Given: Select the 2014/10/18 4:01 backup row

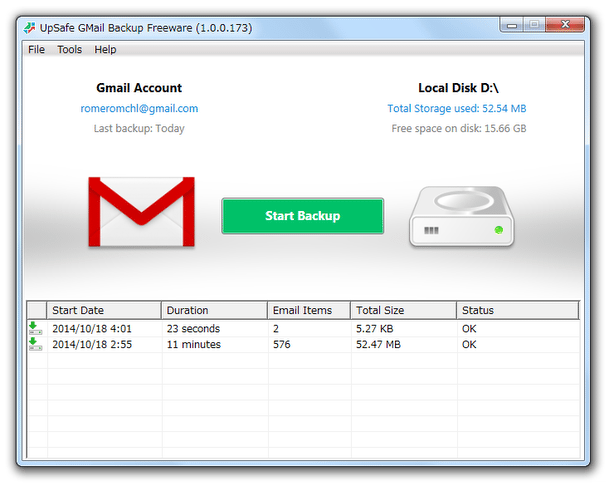Looking at the screenshot, I should 303,329.
